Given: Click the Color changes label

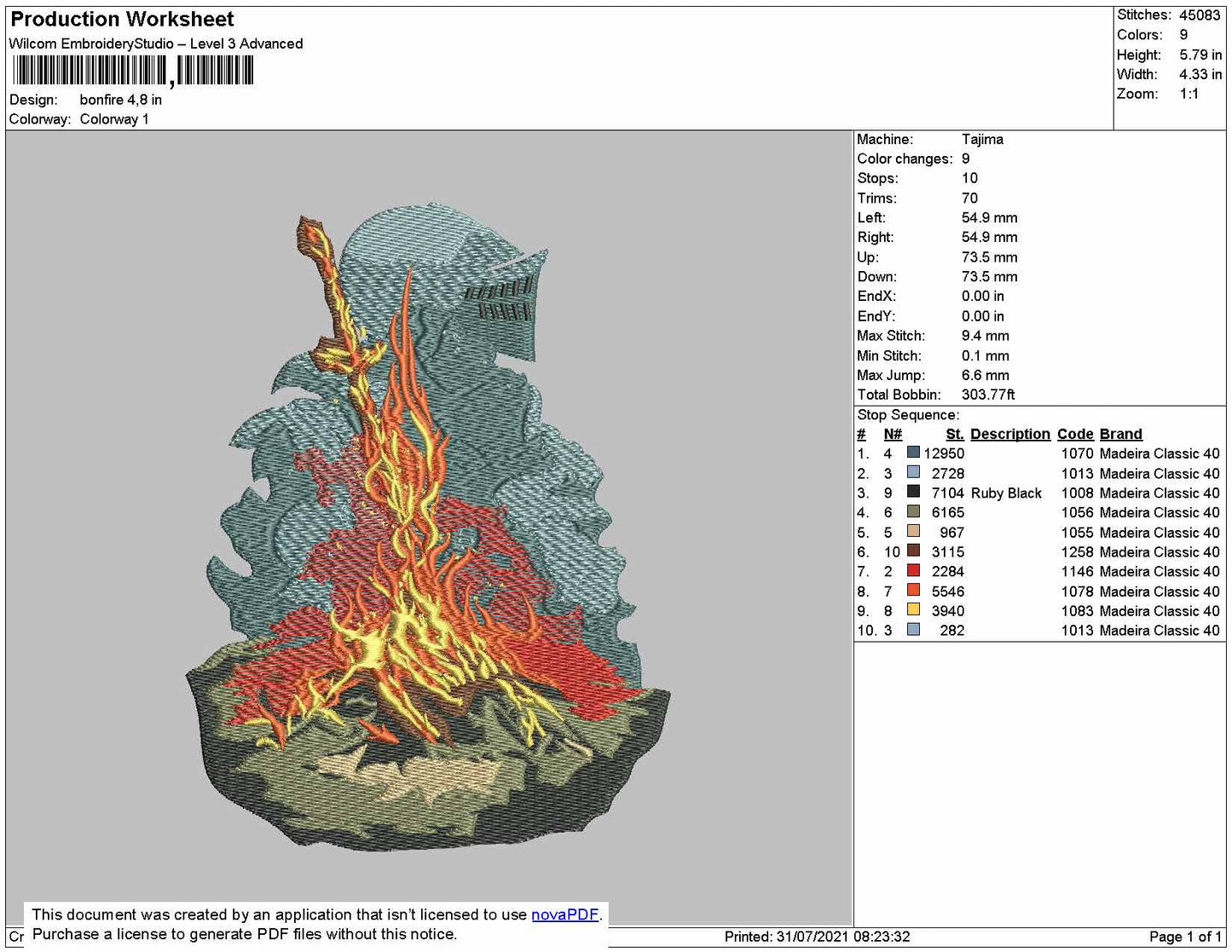Looking at the screenshot, I should tap(905, 159).
